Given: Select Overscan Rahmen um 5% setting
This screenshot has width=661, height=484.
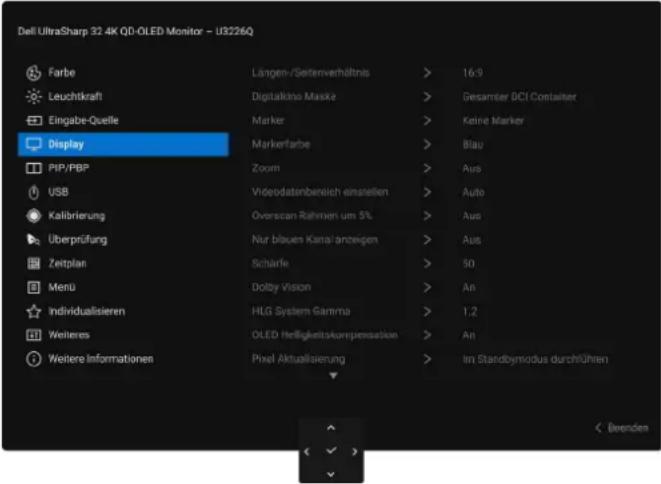Looking at the screenshot, I should [x=312, y=216].
